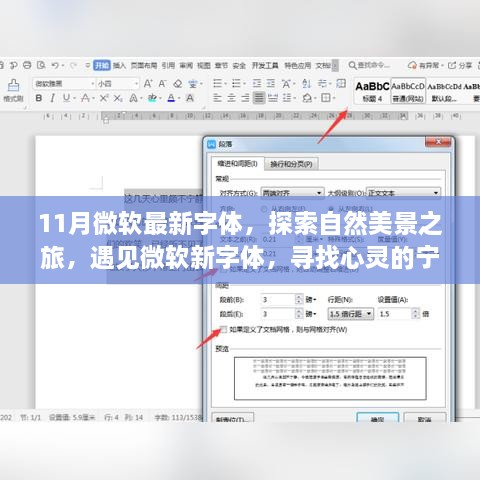480x480 pixels.
Task: Confirm the paragraph dialog with 确定
Action: pyautogui.click(x=377, y=418)
